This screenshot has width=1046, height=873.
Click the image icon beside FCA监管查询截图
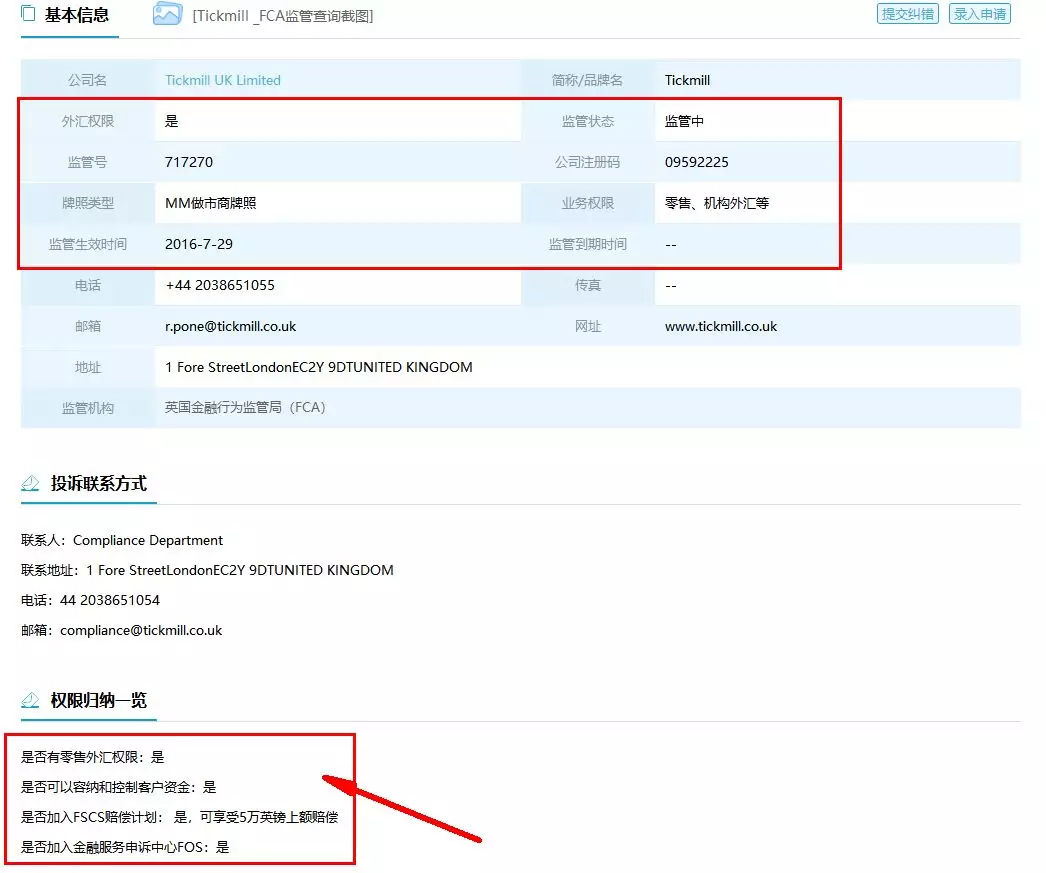coord(167,14)
